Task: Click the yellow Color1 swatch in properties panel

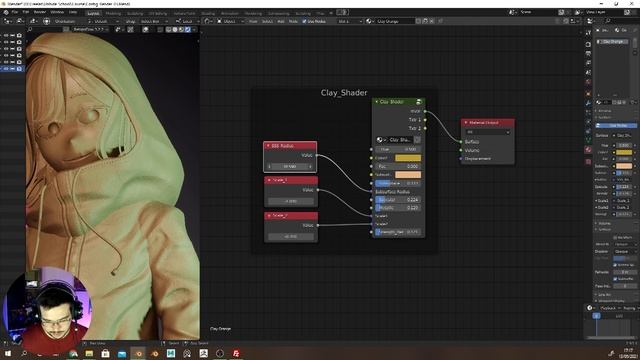Action: coord(624,152)
